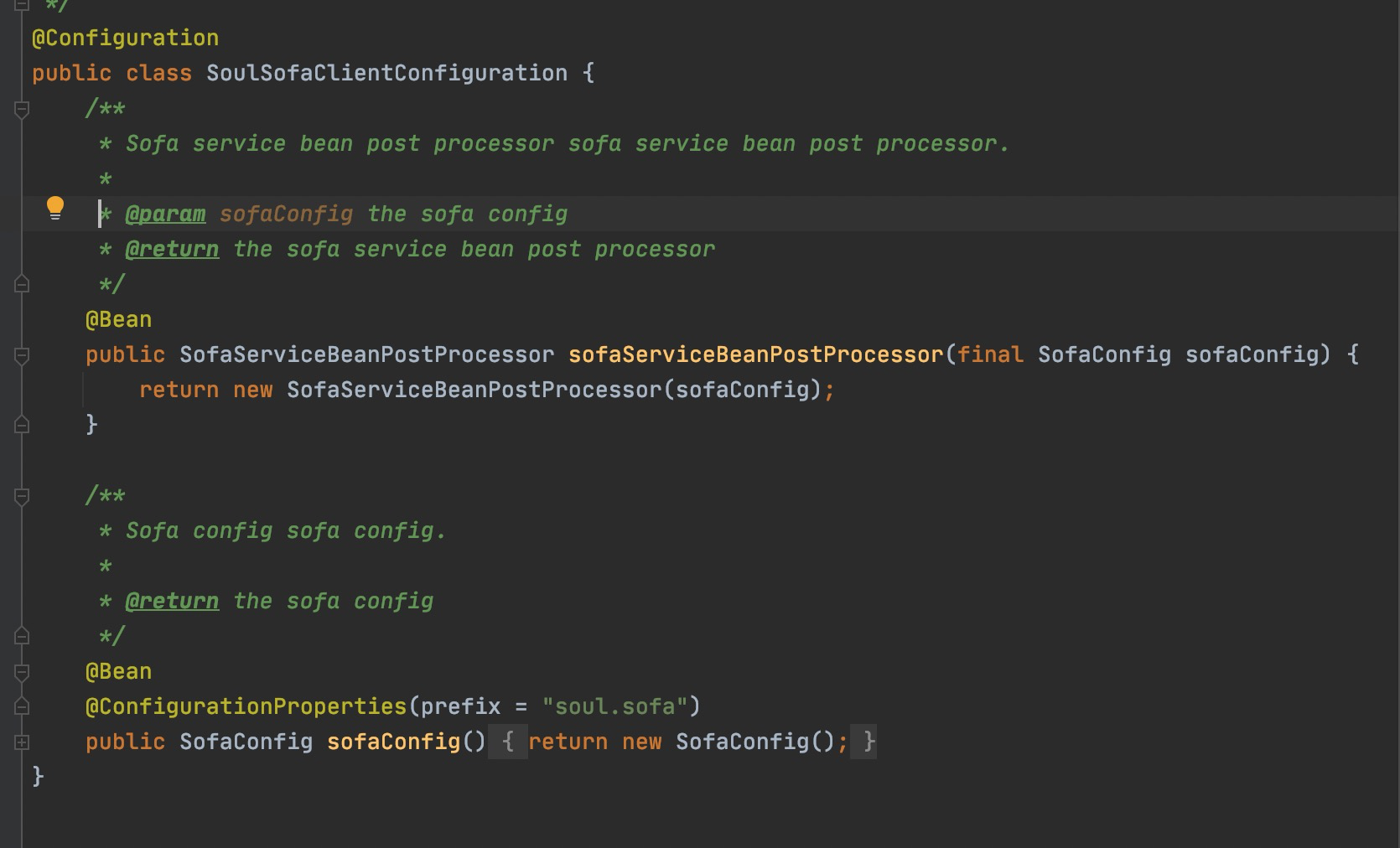1400x848 pixels.
Task: Click the sofaServiceBeanPostProcessor method name declaration
Action: click(x=755, y=355)
